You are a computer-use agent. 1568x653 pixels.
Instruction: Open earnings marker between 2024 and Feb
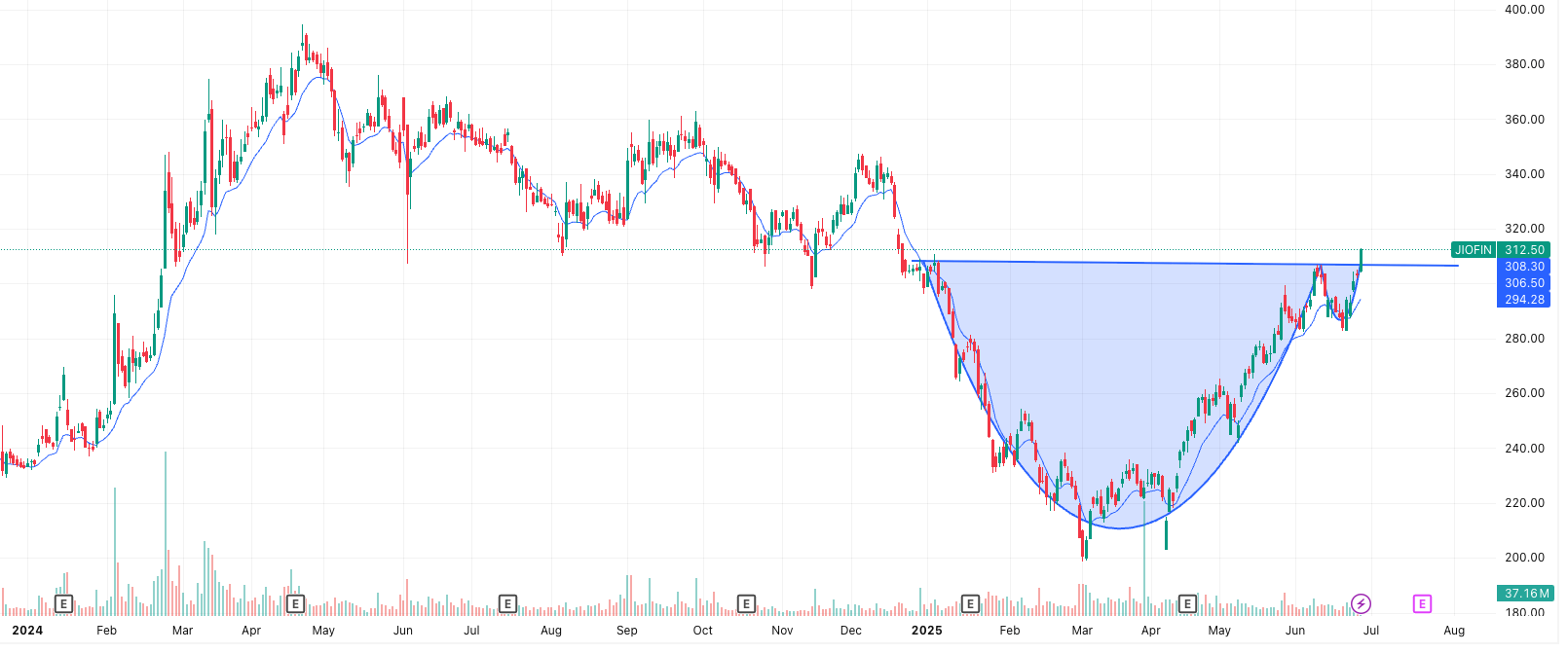(63, 604)
